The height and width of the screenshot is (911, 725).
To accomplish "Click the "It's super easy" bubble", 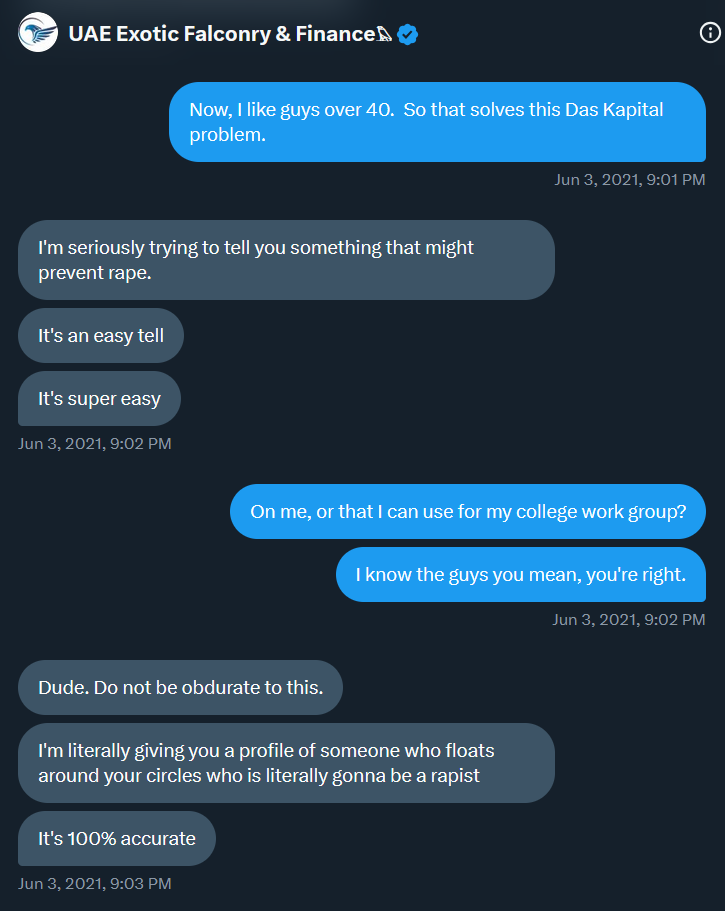I will [x=99, y=399].
